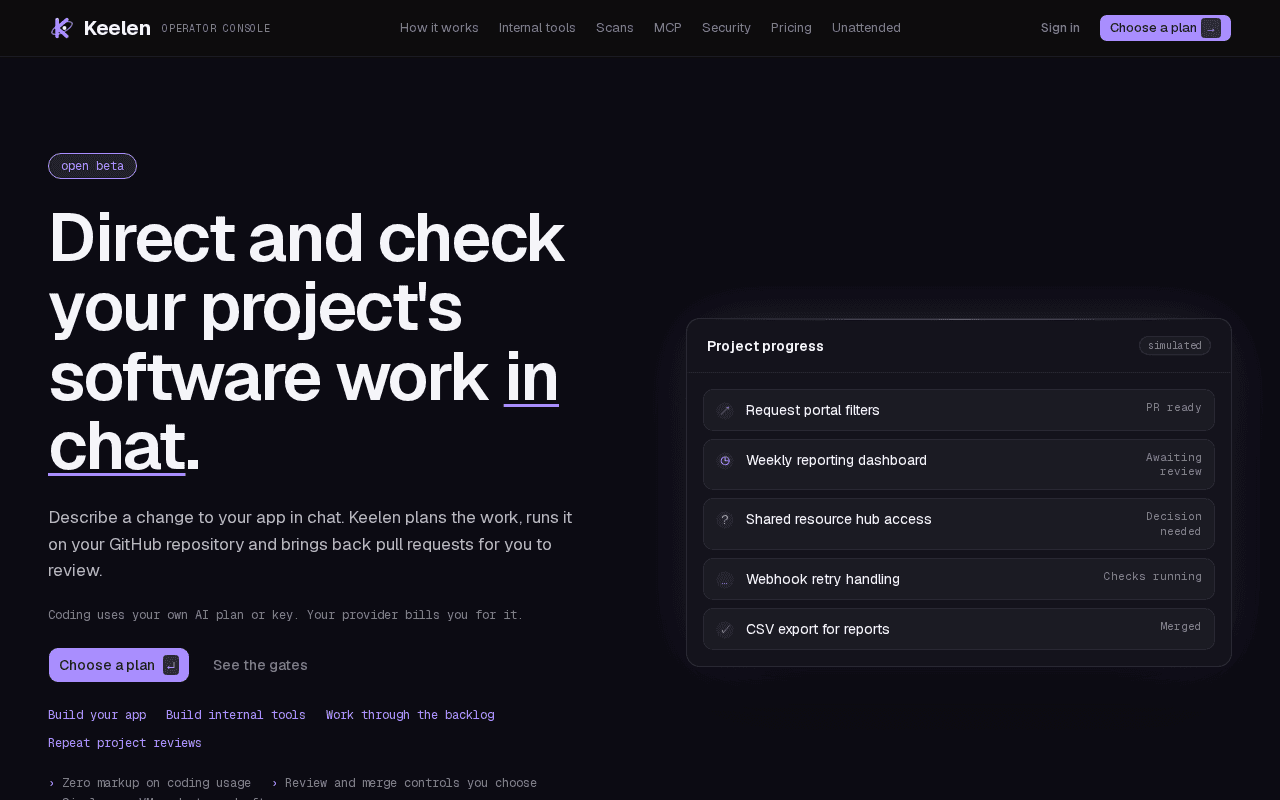This screenshot has height=800, width=1280.
Task: Click the Zero markup on coding usage text
Action: 157,783
